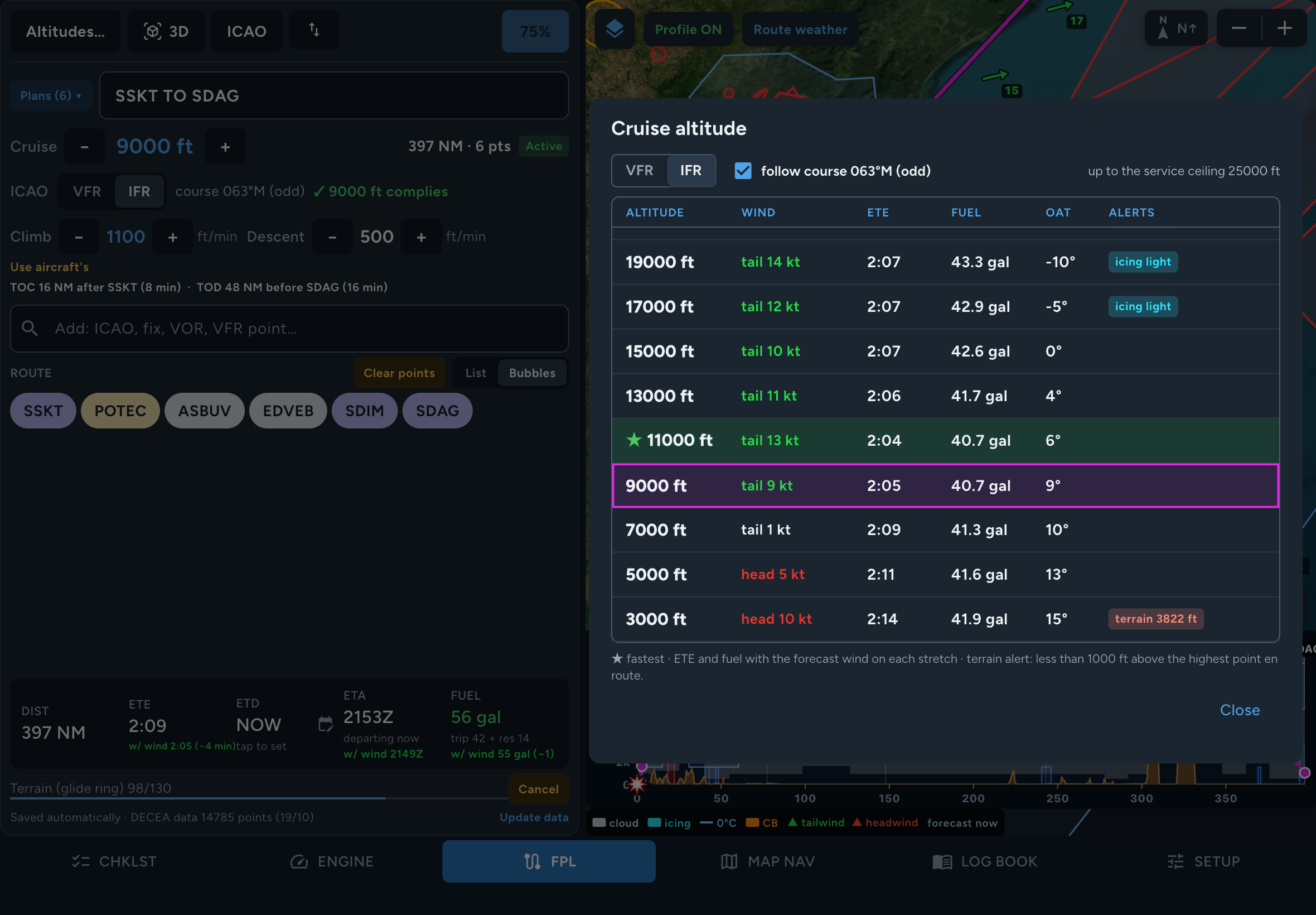Screen dimensions: 1316x915
Task: Switch route view to List
Action: point(476,373)
